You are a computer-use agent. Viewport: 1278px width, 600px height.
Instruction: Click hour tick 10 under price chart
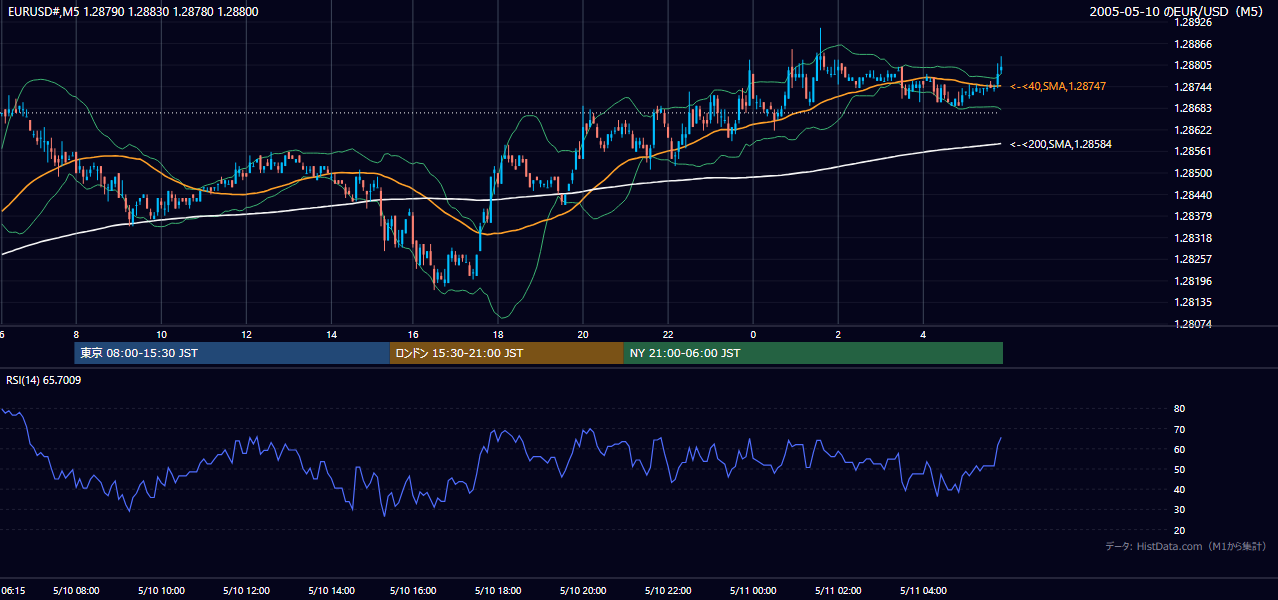[161, 335]
